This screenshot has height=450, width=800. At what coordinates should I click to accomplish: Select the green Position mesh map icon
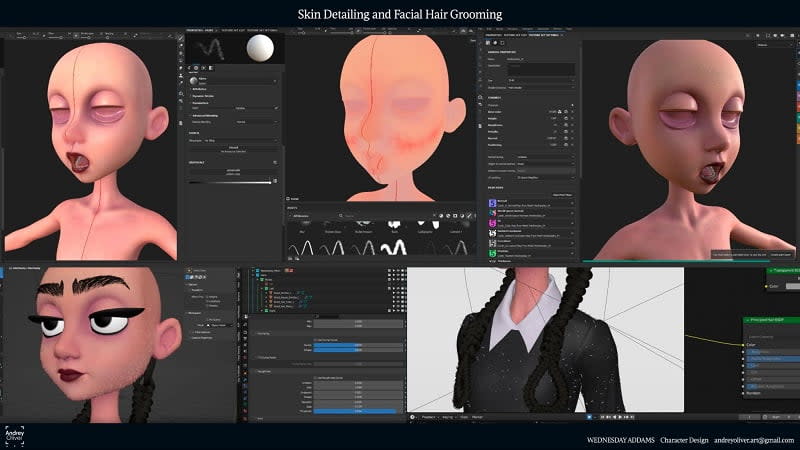pyautogui.click(x=492, y=253)
